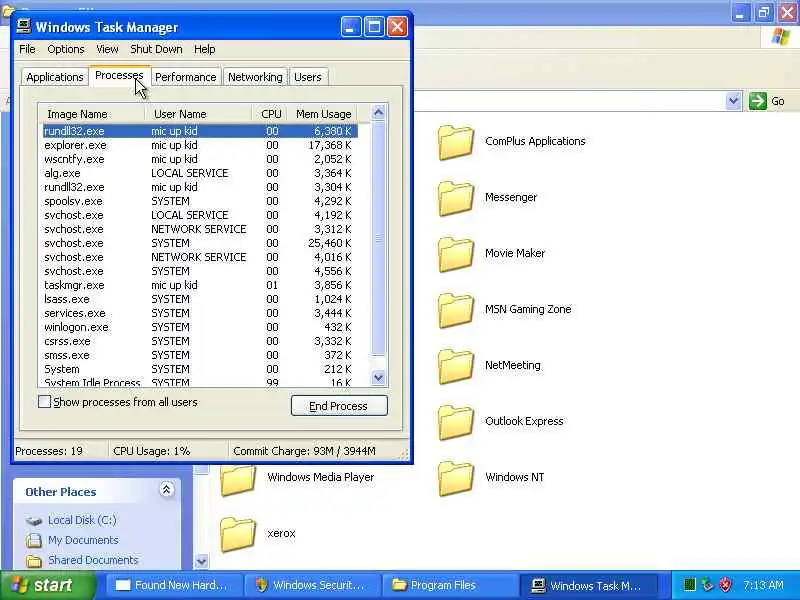Screen dimensions: 800x600
Task: Sort processes by User Name column
Action: point(198,114)
